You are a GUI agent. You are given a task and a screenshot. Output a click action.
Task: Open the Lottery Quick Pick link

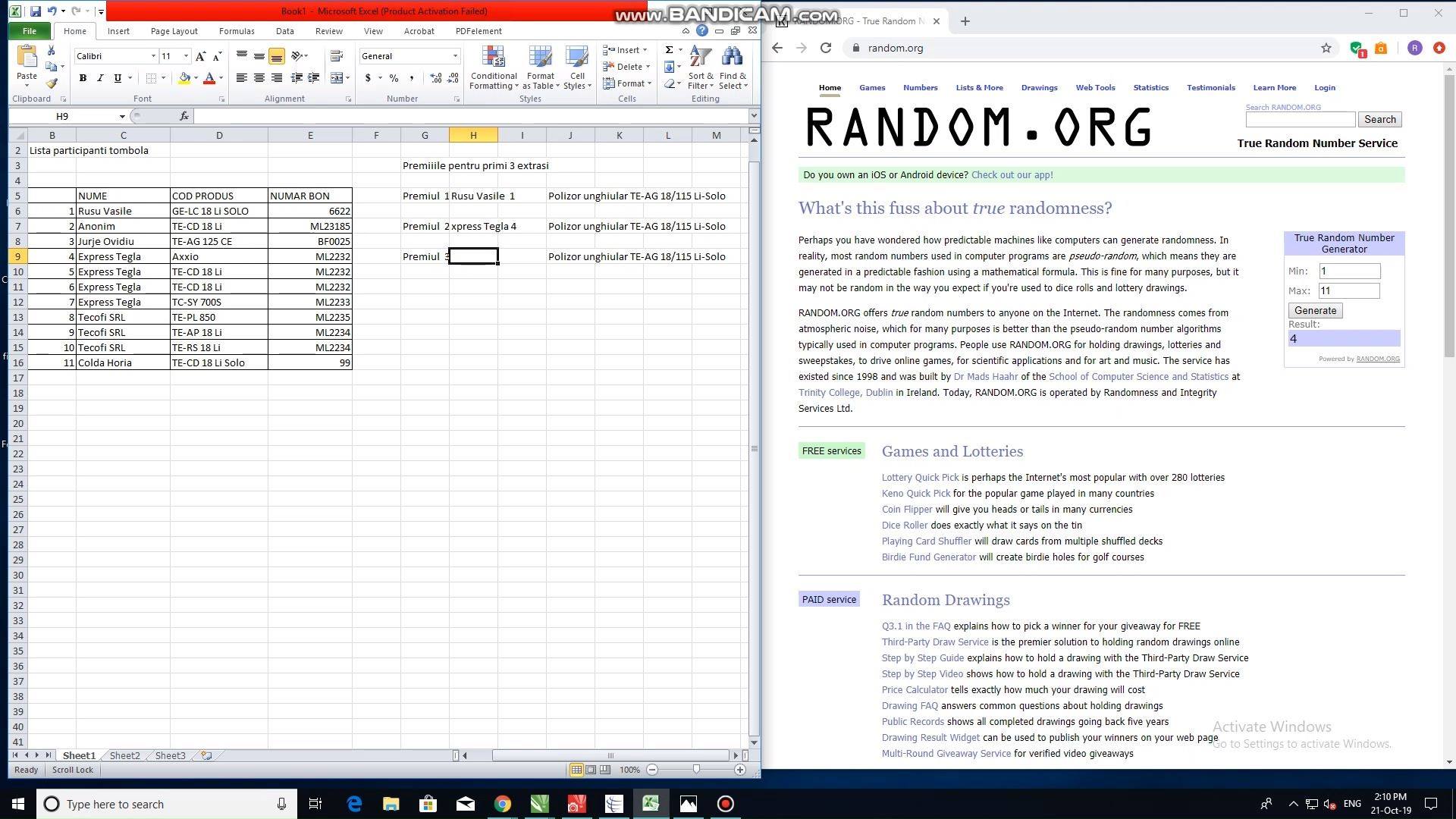920,478
